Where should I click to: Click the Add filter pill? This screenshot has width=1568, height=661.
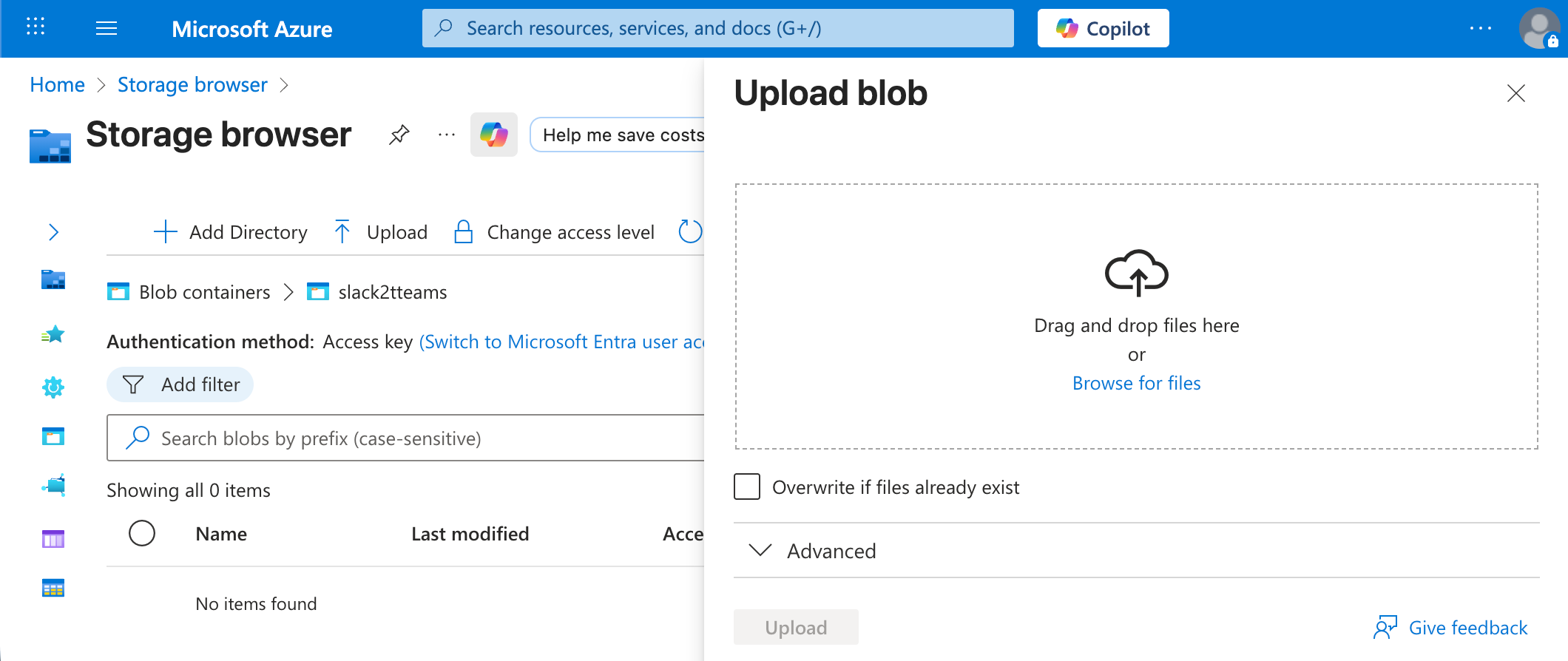[x=180, y=384]
